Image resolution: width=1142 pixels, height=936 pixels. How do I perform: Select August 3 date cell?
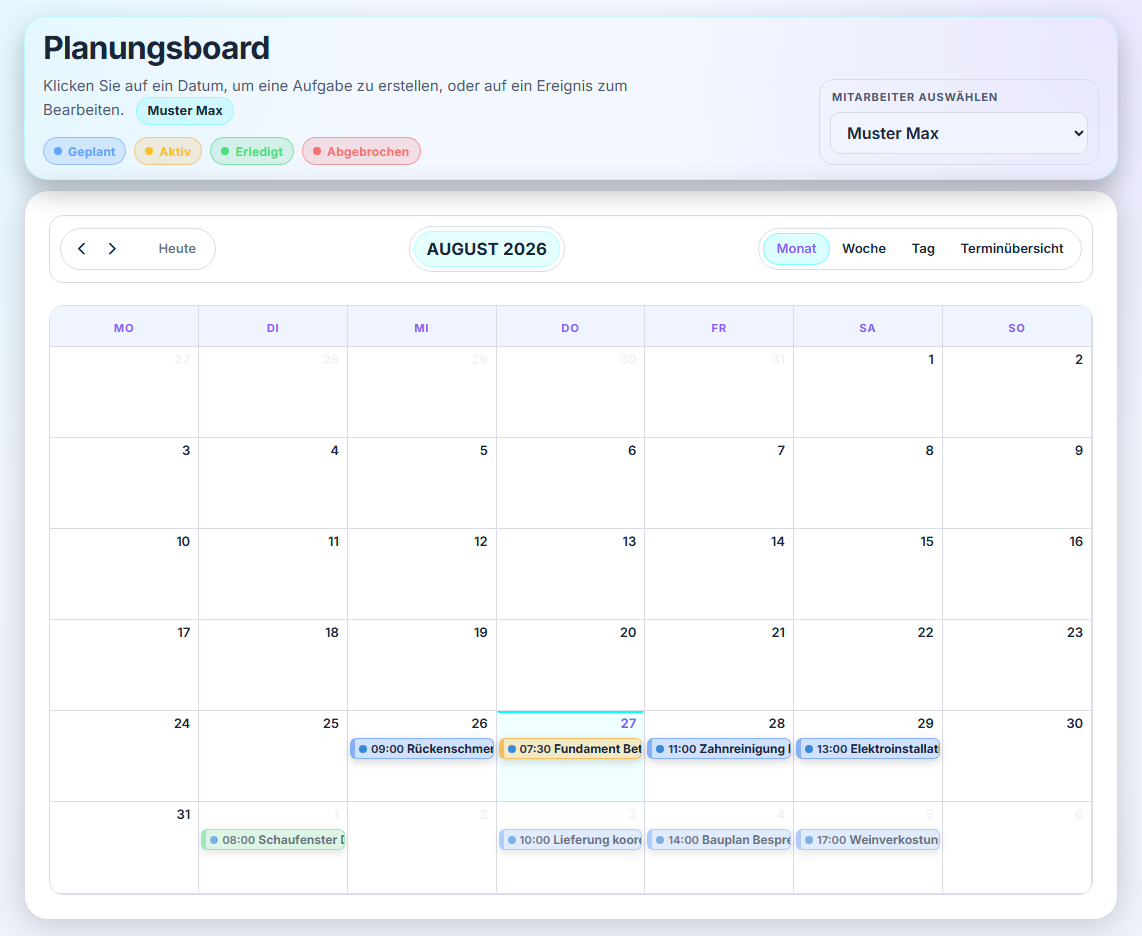pos(124,483)
